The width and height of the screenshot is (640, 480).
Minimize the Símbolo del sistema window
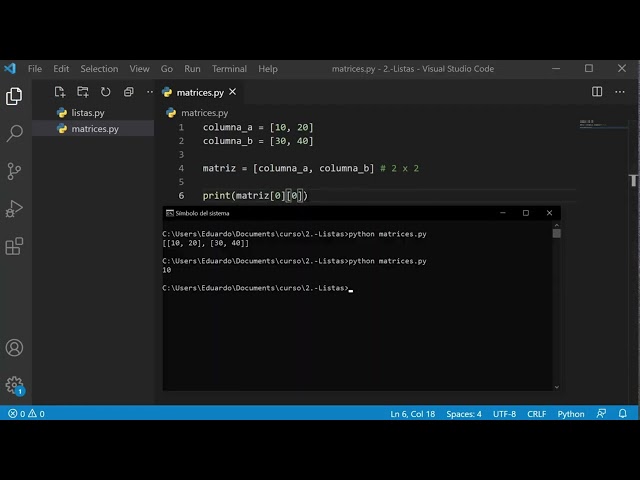[x=503, y=213]
